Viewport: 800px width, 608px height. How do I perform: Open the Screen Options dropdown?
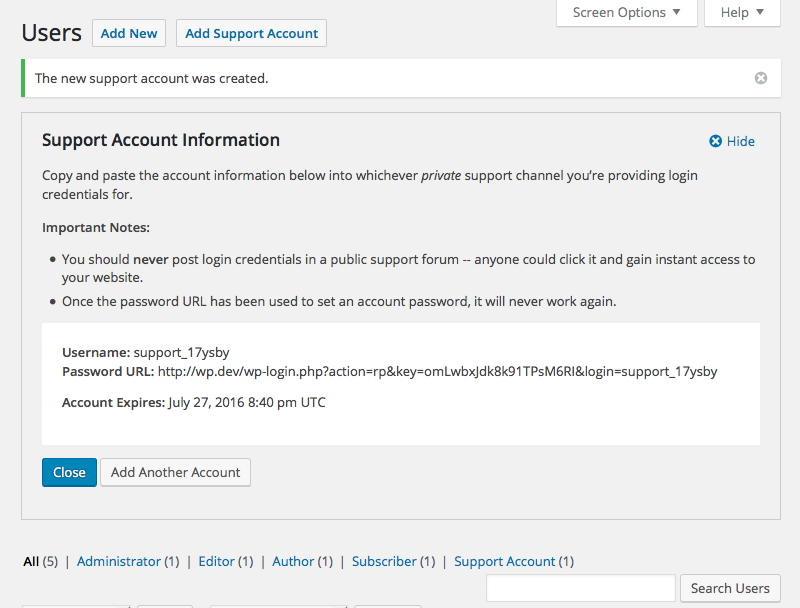(x=627, y=13)
